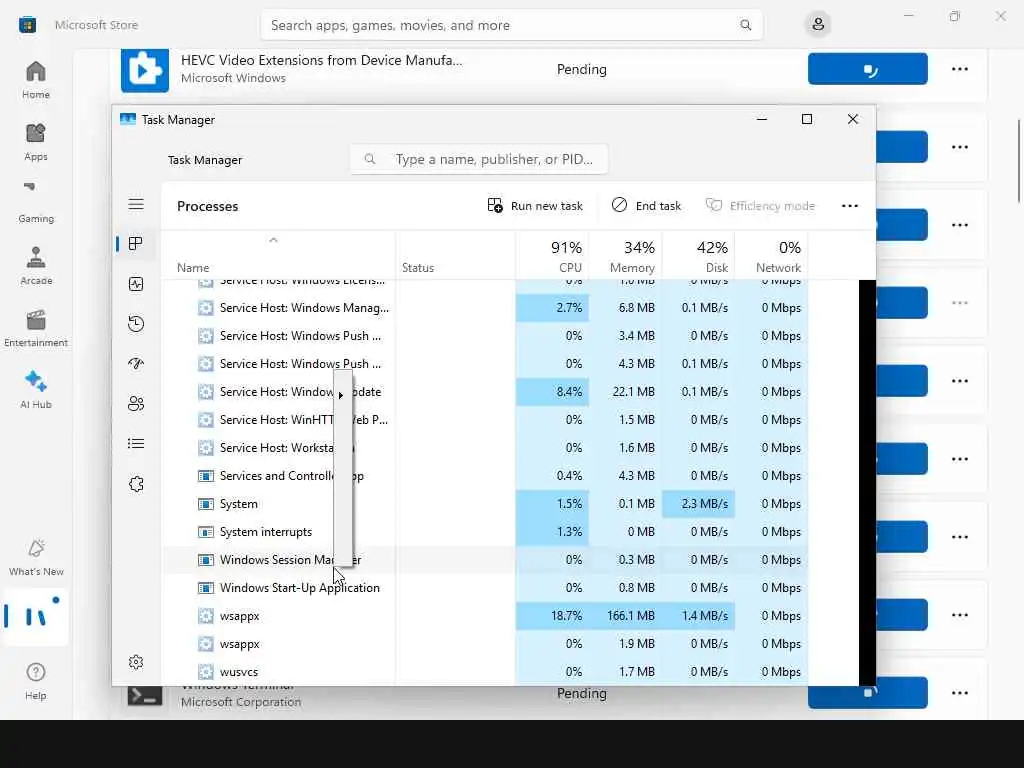Sort processes by CPU column
This screenshot has width=1024, height=768.
(552, 256)
